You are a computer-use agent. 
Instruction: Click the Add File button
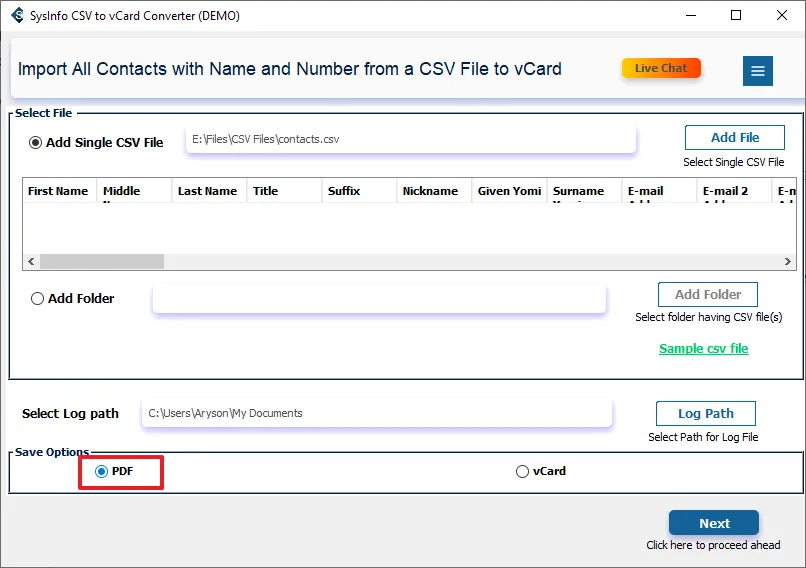tap(735, 138)
